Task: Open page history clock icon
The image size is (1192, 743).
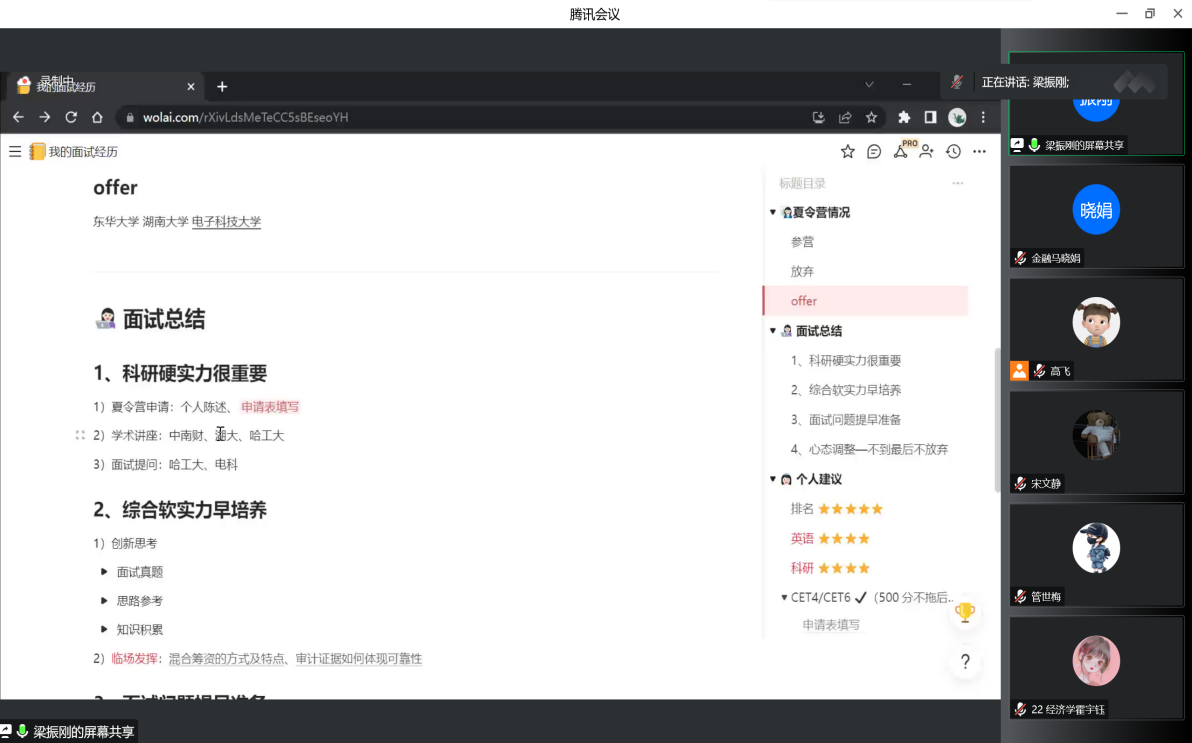Action: click(953, 152)
